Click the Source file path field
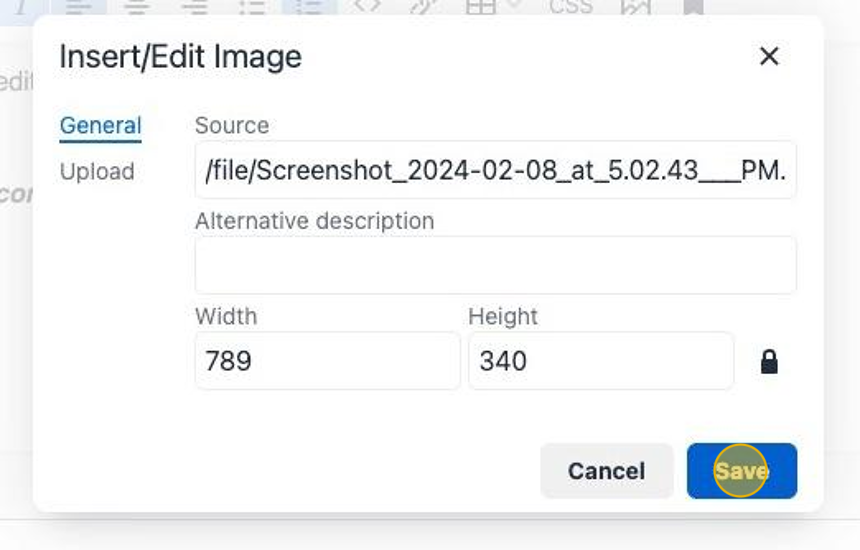 tap(495, 170)
